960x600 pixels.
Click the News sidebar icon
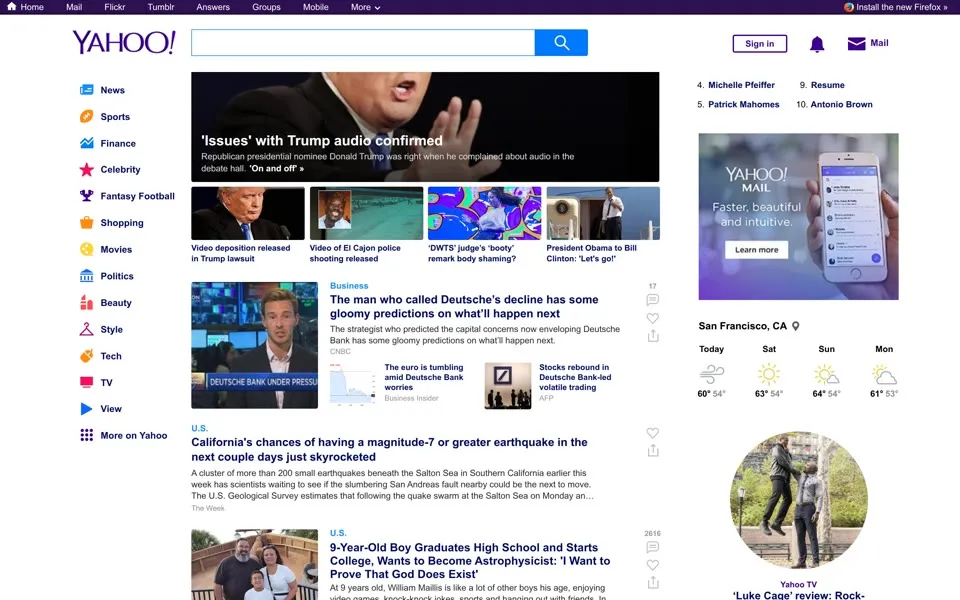86,90
